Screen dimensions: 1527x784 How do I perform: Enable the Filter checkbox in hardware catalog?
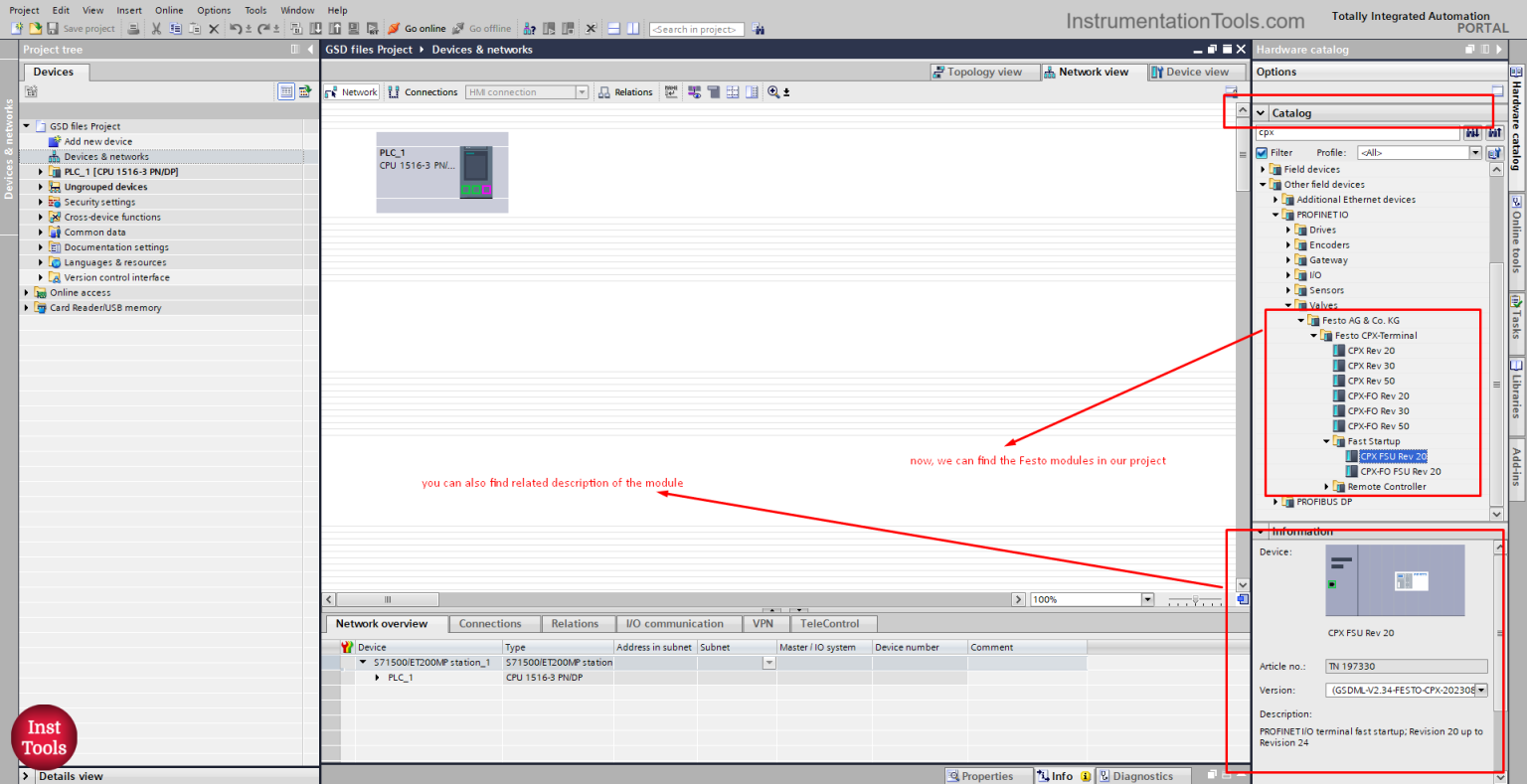[1263, 152]
